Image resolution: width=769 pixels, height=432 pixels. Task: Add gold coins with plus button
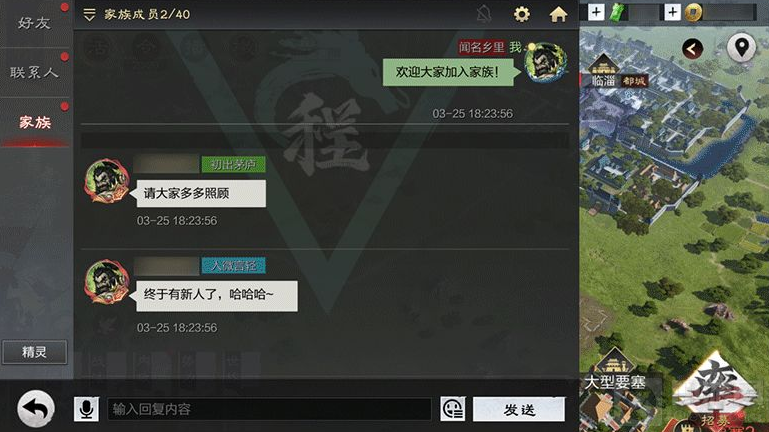pos(672,12)
